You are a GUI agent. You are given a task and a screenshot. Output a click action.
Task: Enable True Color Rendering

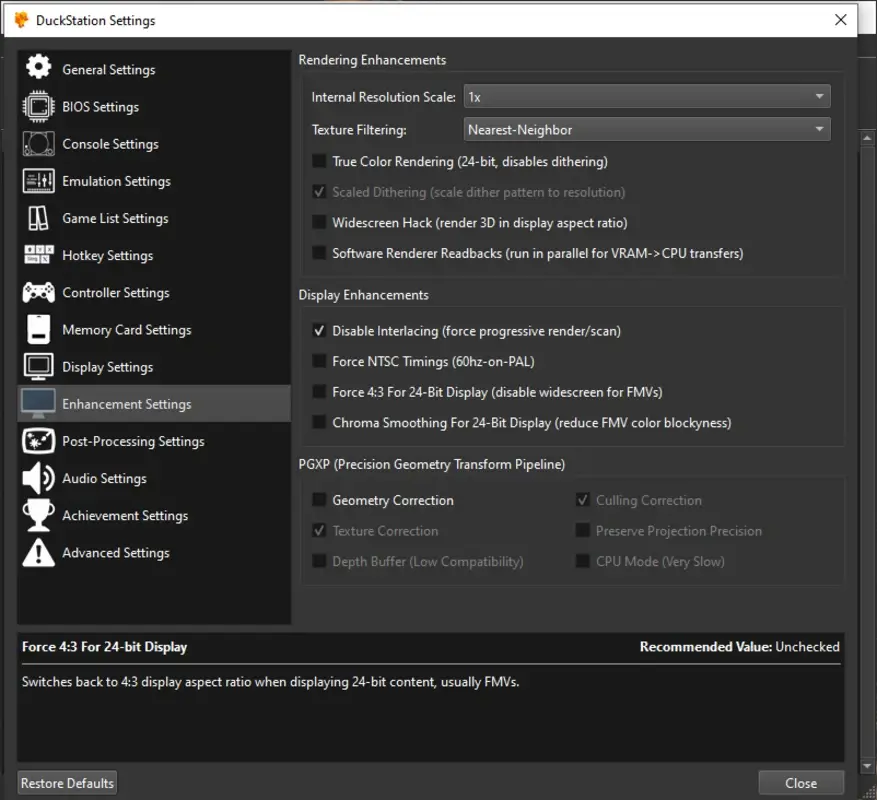tap(321, 161)
